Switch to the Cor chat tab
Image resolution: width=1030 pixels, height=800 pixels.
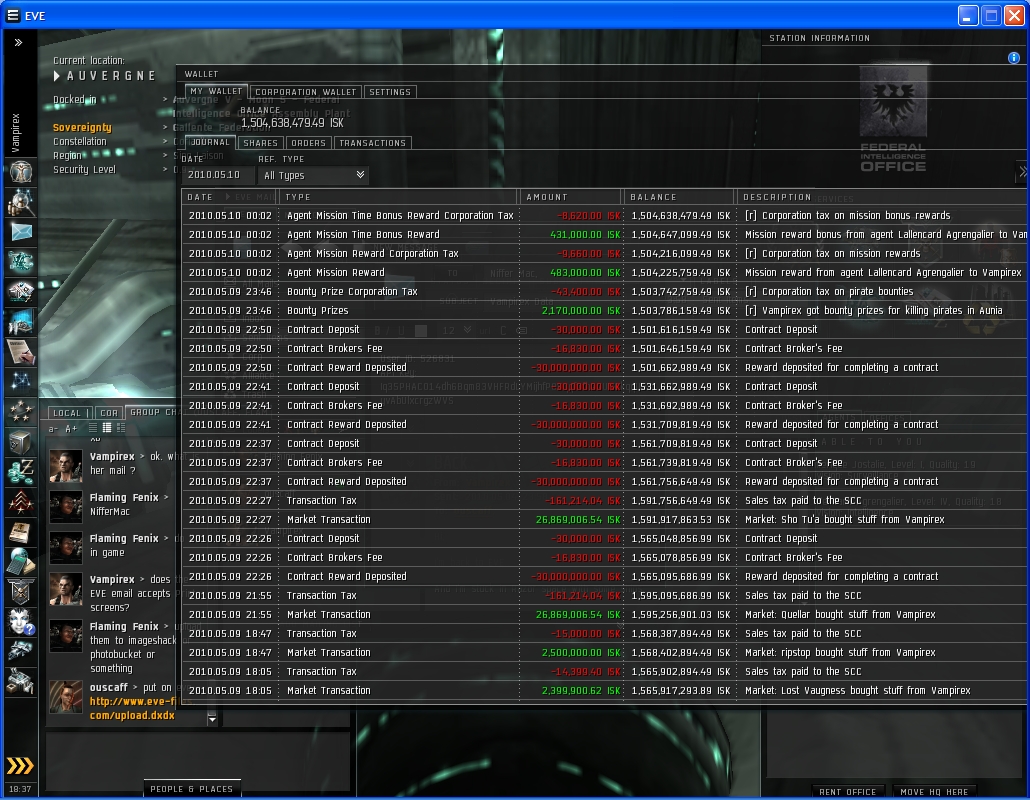108,413
